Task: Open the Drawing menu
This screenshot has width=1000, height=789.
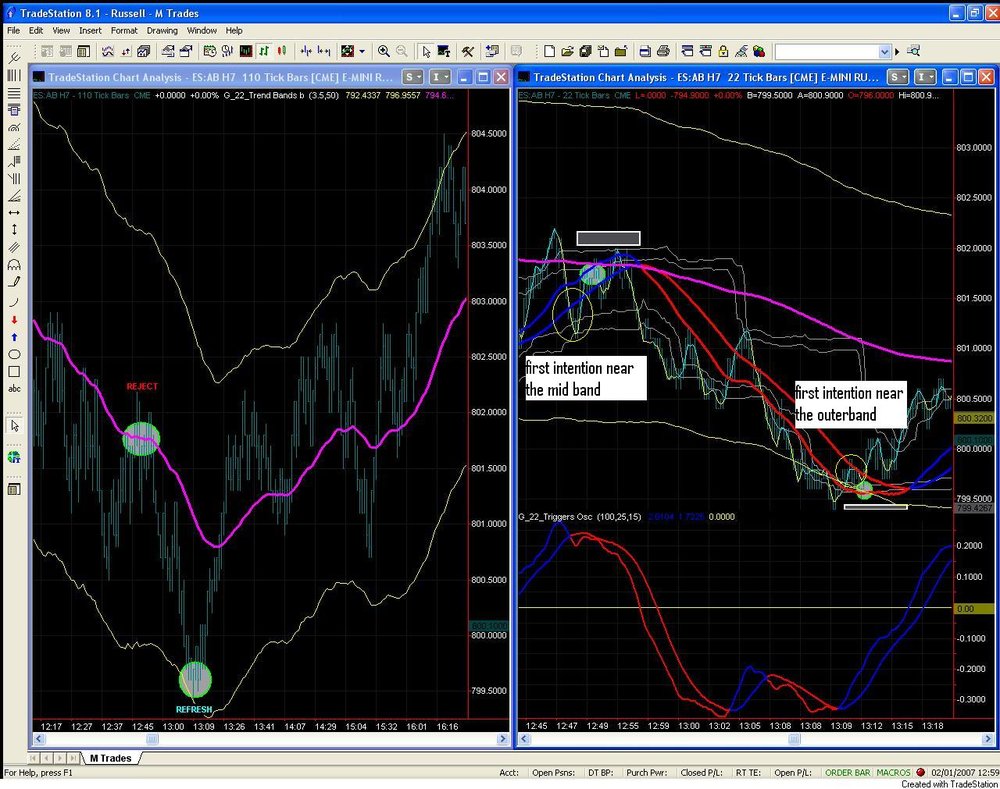Action: pos(162,30)
